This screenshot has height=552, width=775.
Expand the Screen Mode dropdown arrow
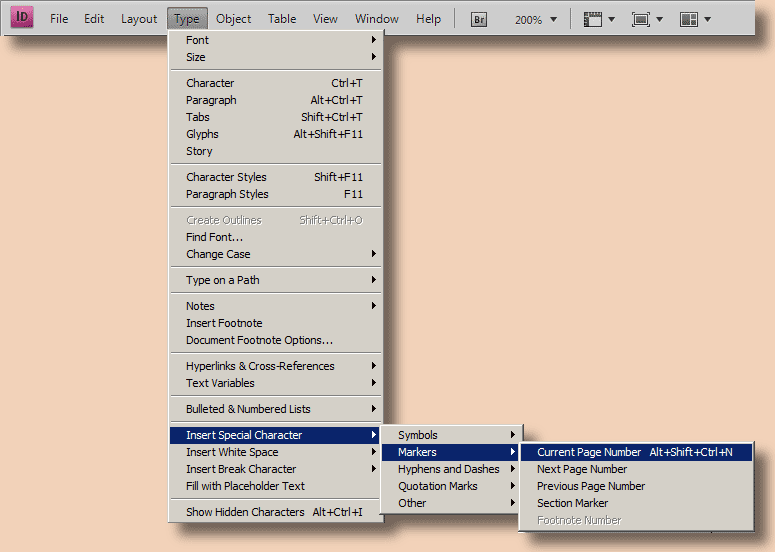659,19
